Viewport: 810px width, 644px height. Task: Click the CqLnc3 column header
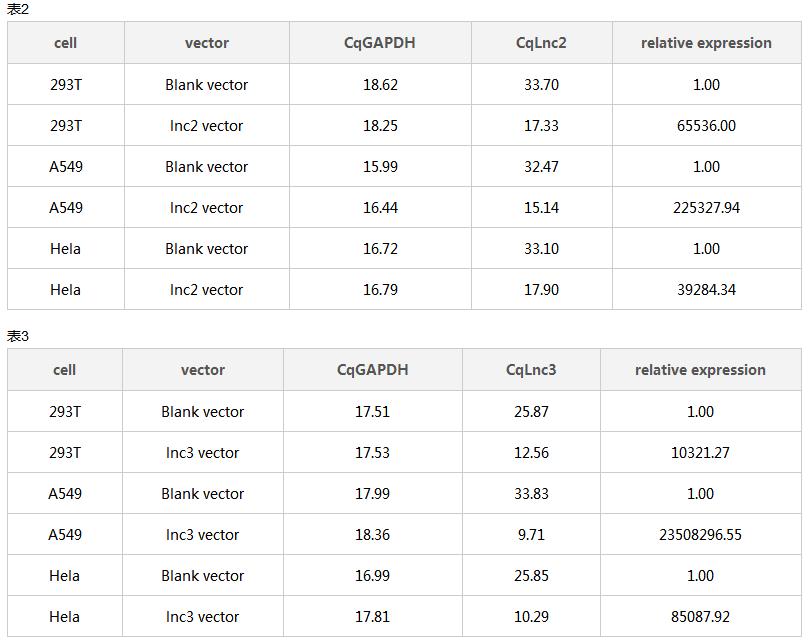click(531, 370)
